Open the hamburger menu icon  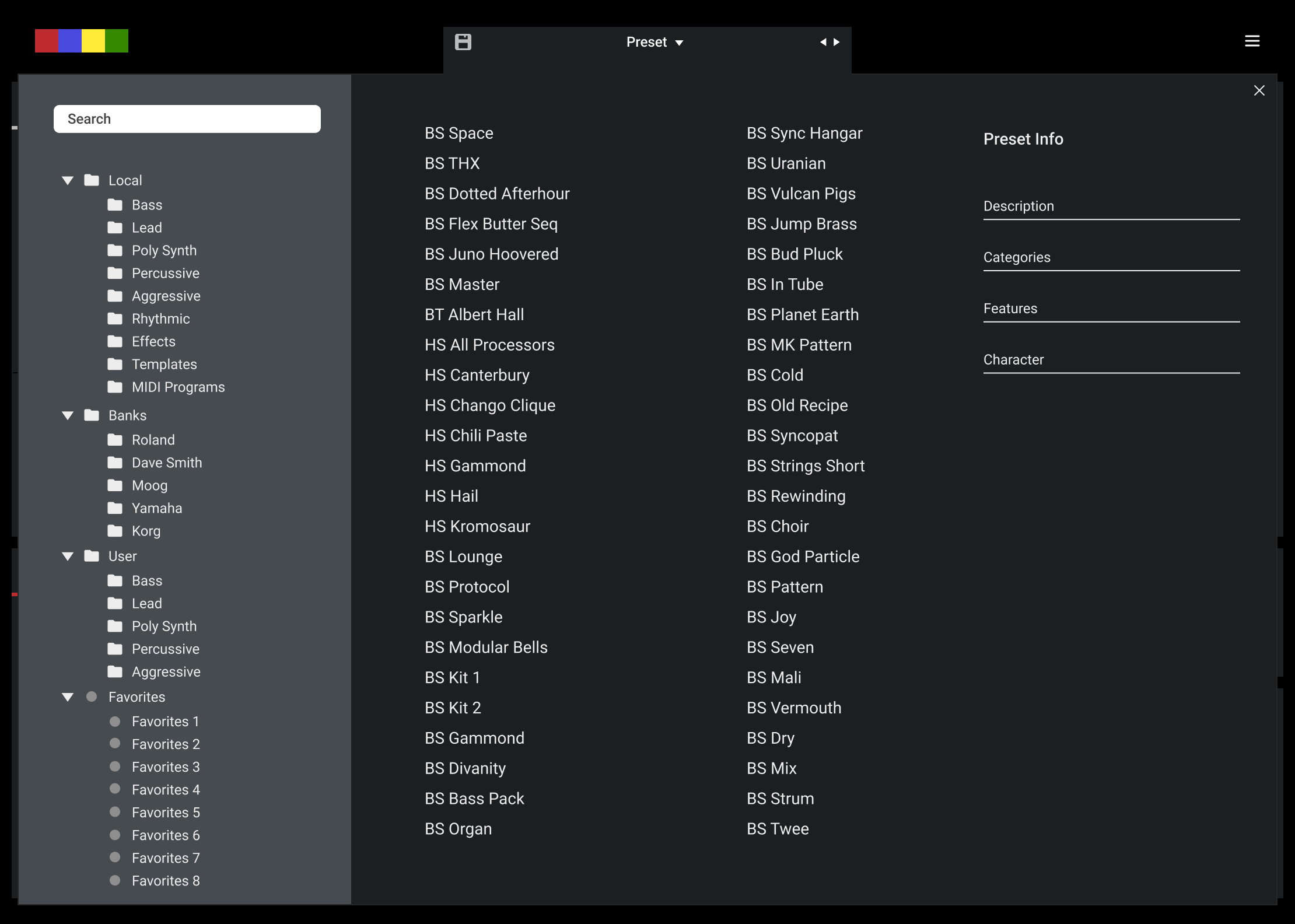click(x=1252, y=41)
